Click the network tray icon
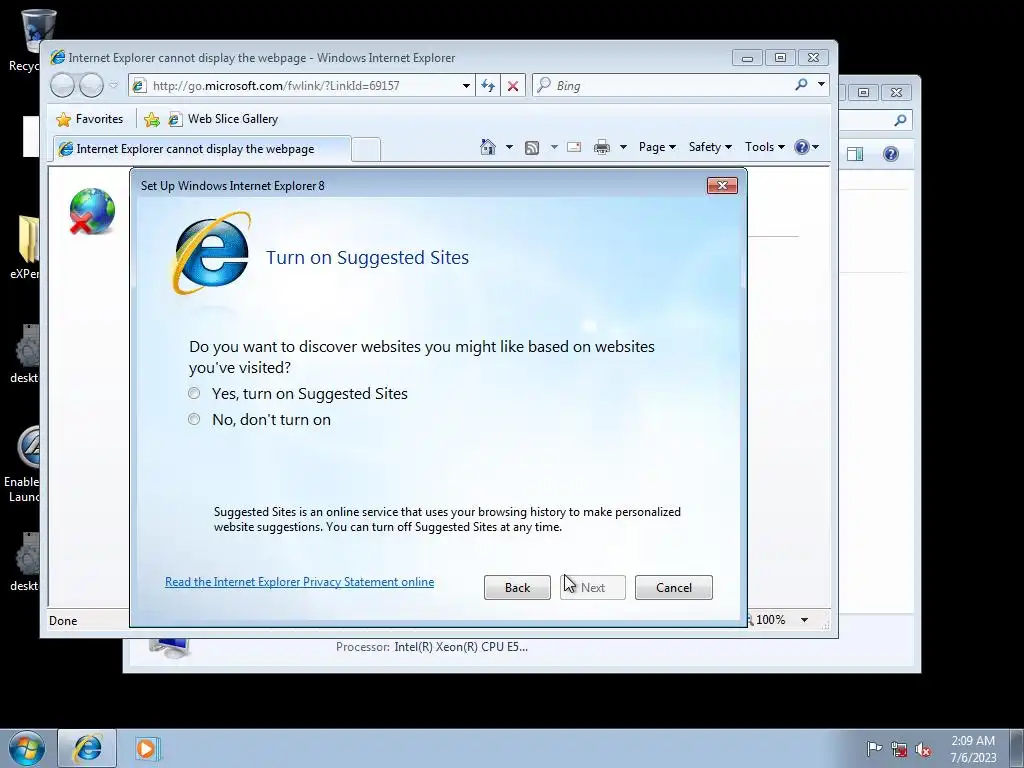The height and width of the screenshot is (768, 1024). click(899, 749)
